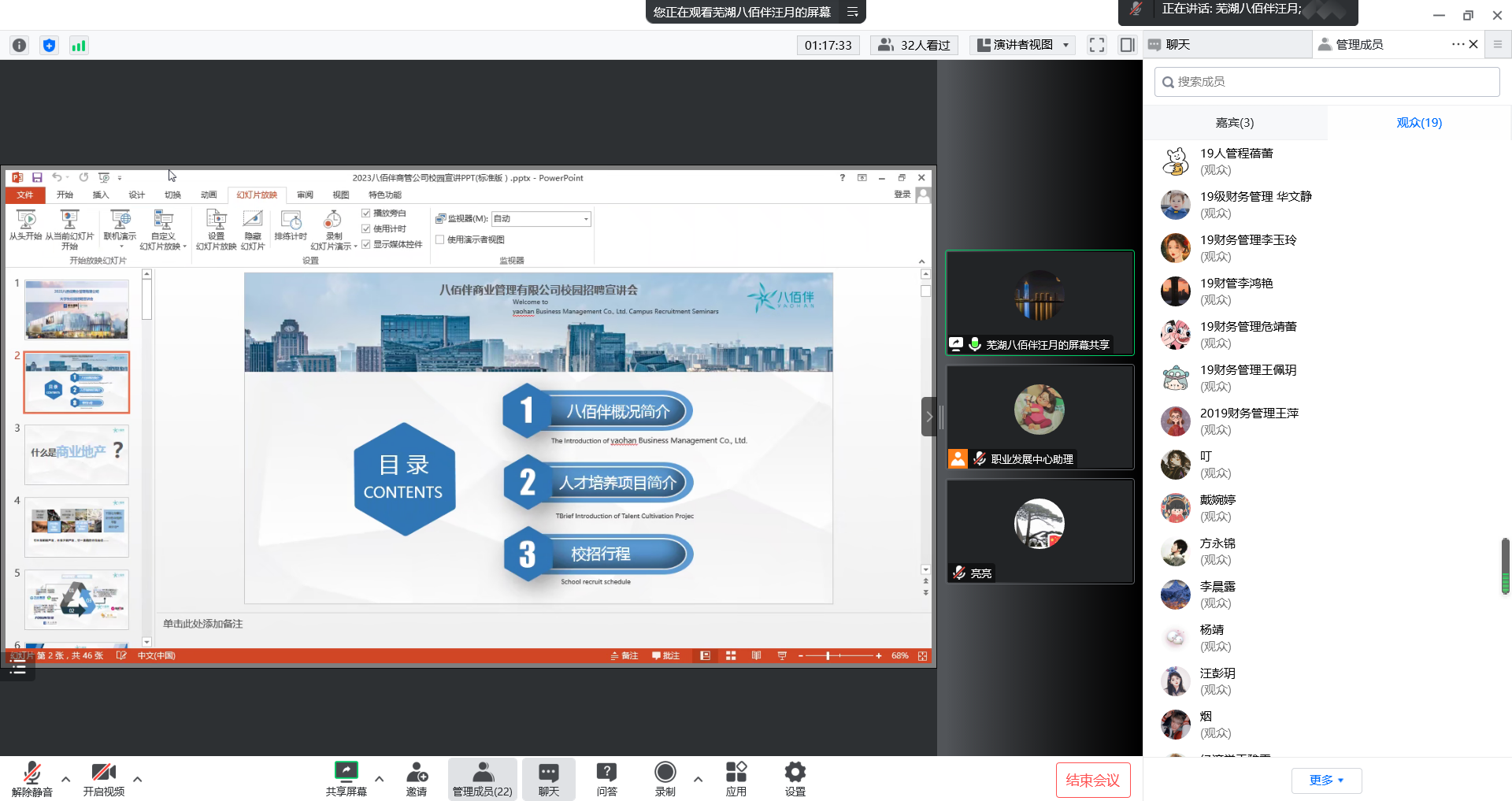Click the member list scrollbar

[1505, 565]
